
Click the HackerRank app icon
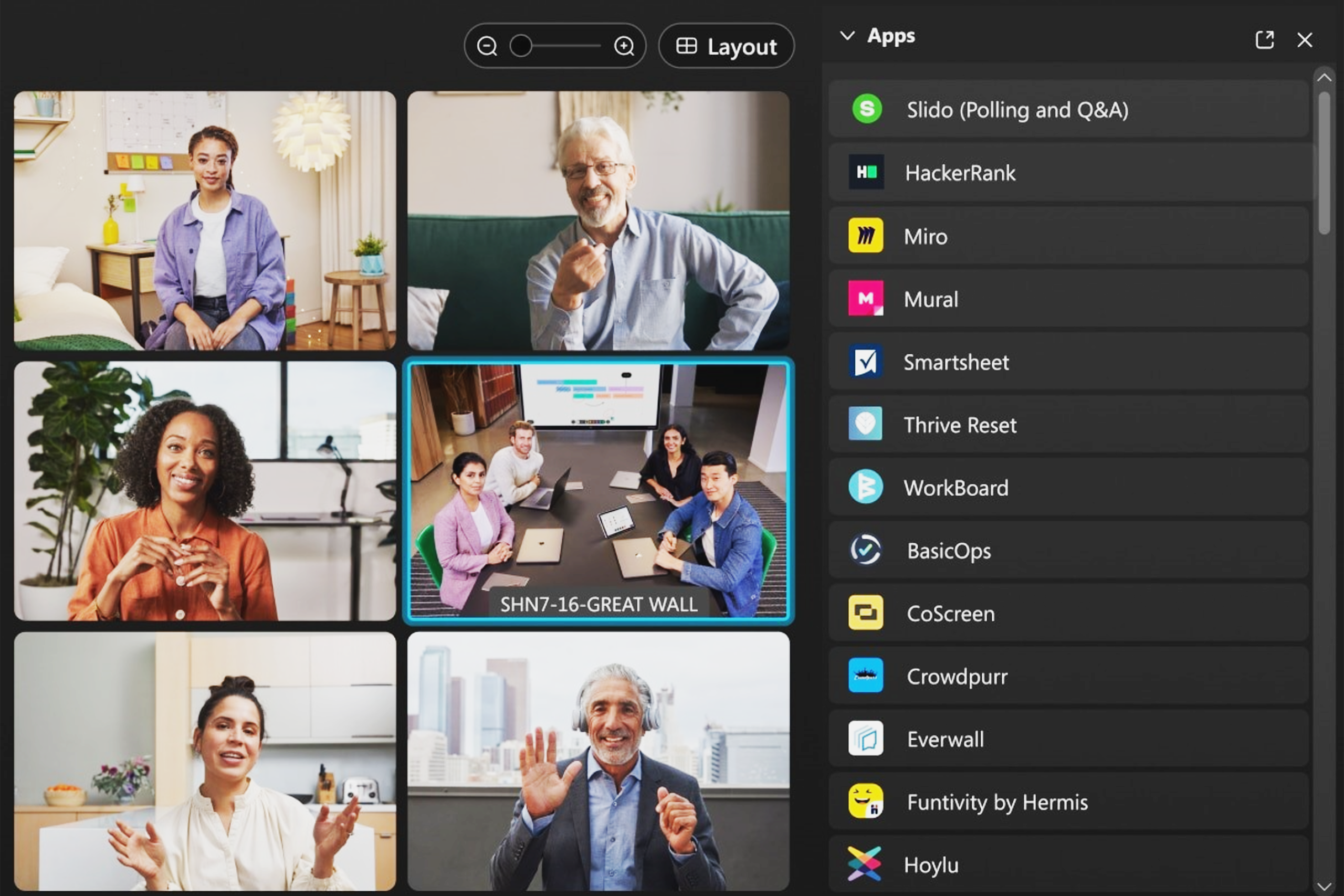click(x=866, y=172)
